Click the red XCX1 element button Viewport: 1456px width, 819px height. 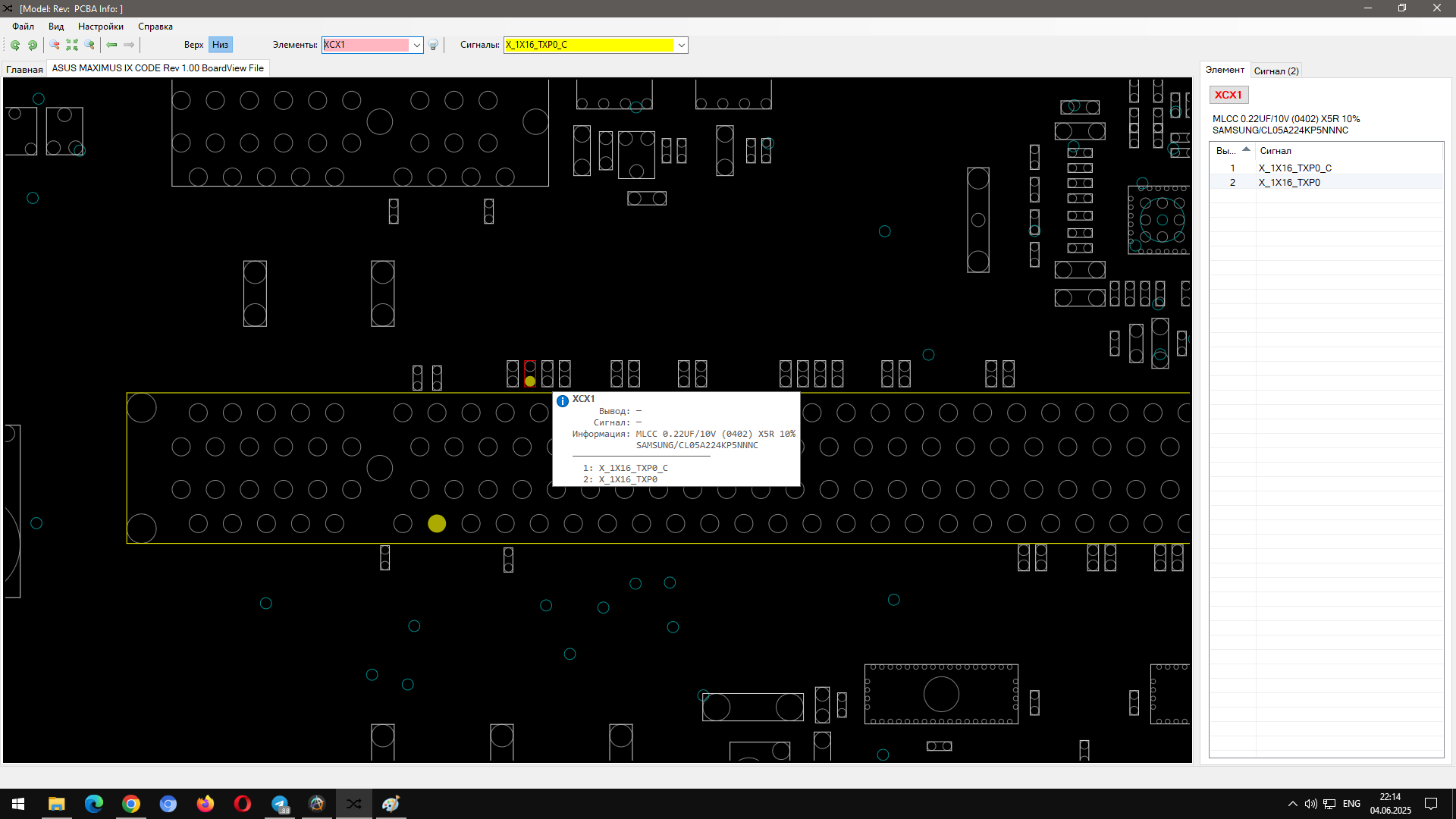(1228, 95)
